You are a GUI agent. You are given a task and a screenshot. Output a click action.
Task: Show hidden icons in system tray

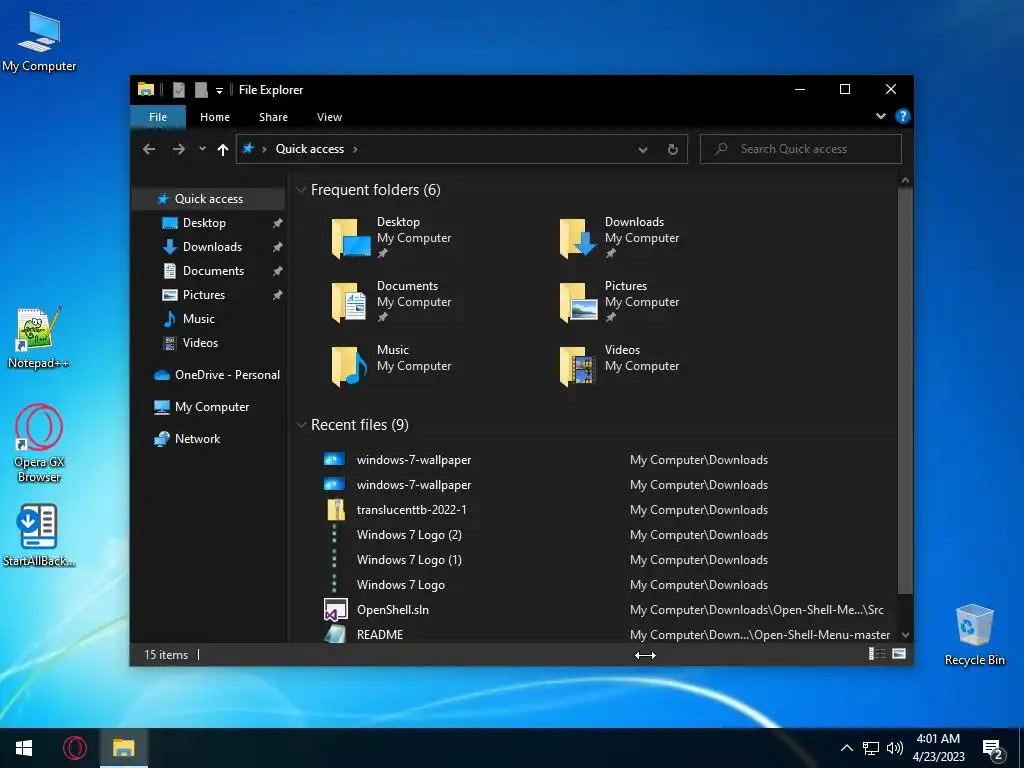(846, 748)
